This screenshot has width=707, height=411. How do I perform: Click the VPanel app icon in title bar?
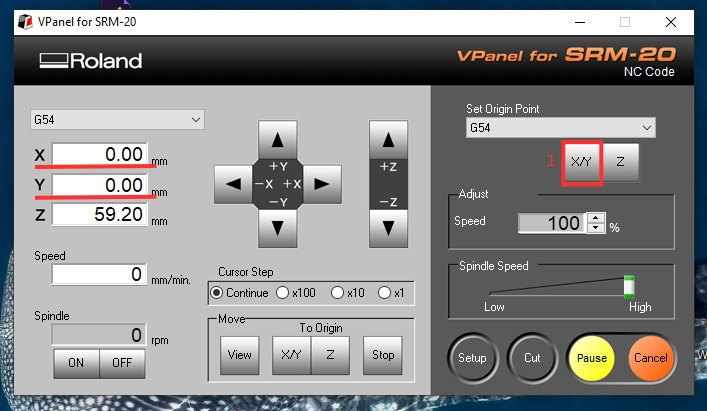tap(25, 22)
